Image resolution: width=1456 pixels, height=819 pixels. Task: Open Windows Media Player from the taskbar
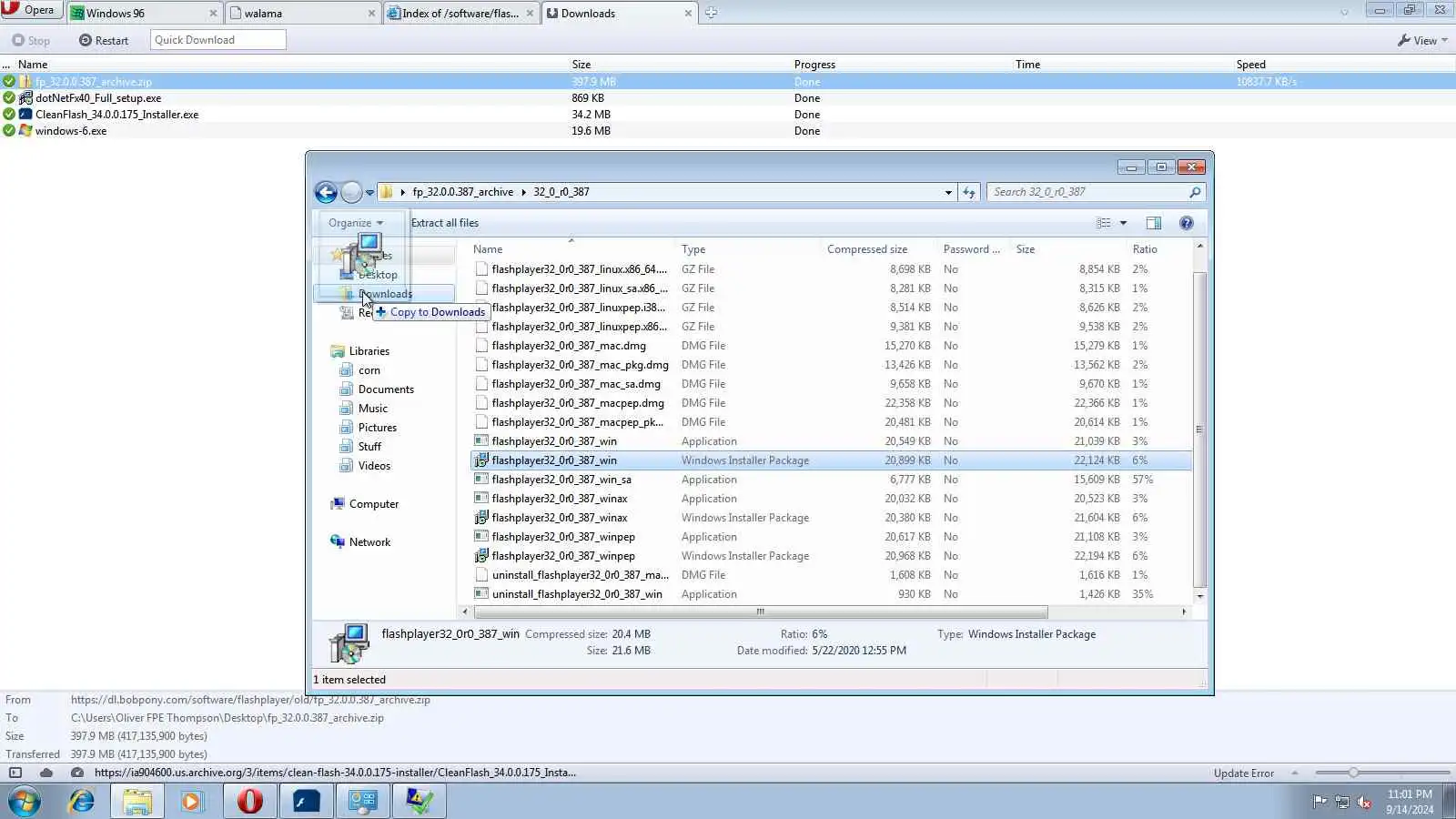[191, 802]
